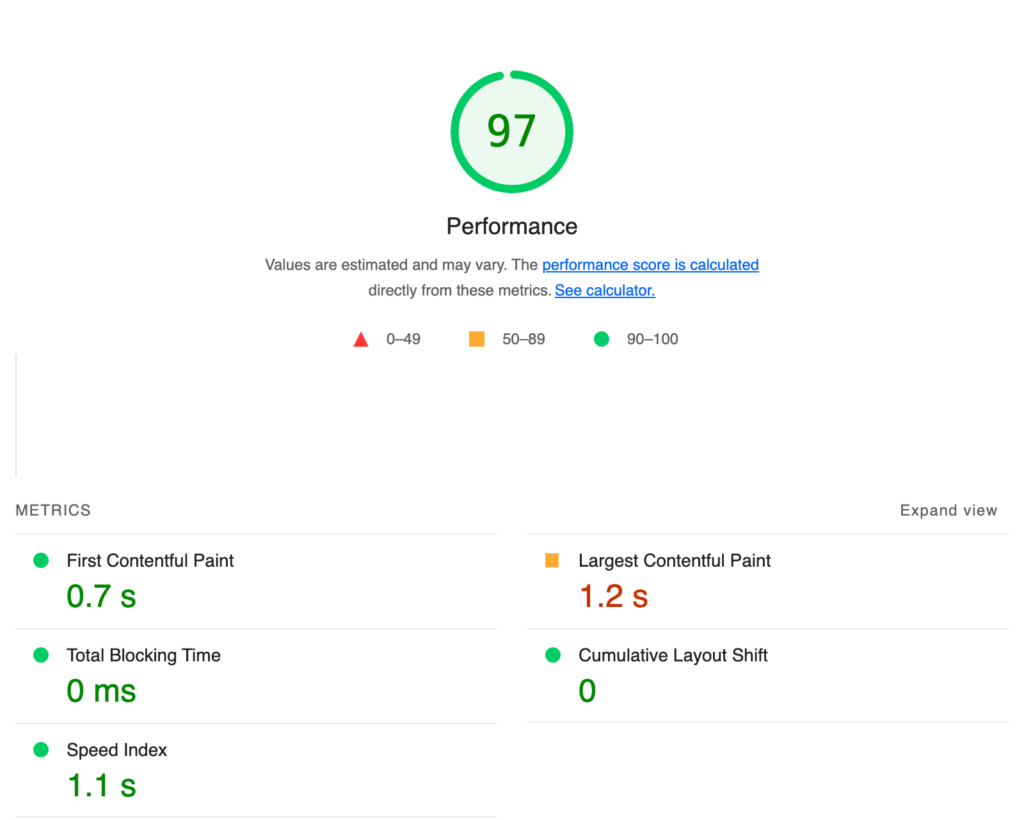Open the performance score is calculated link
This screenshot has height=820, width=1024.
pos(650,264)
